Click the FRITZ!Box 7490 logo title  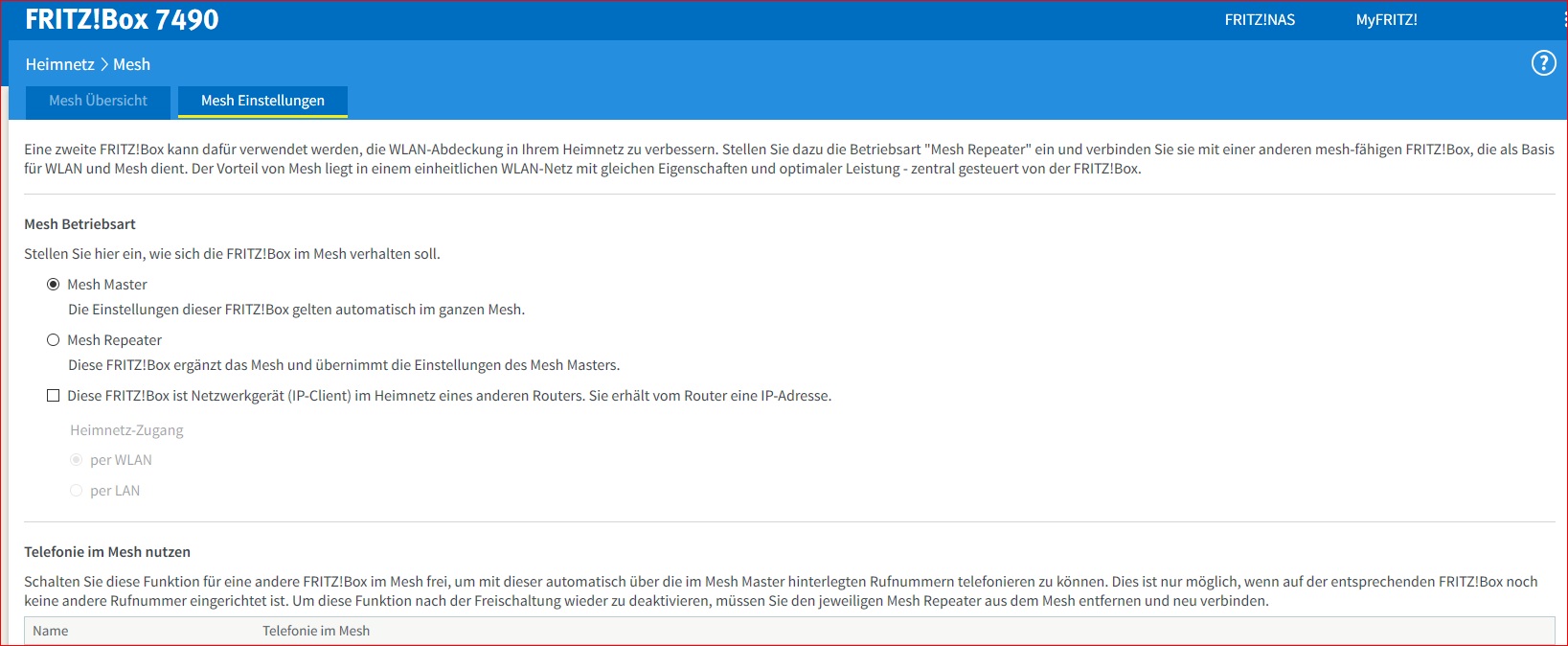[x=122, y=19]
